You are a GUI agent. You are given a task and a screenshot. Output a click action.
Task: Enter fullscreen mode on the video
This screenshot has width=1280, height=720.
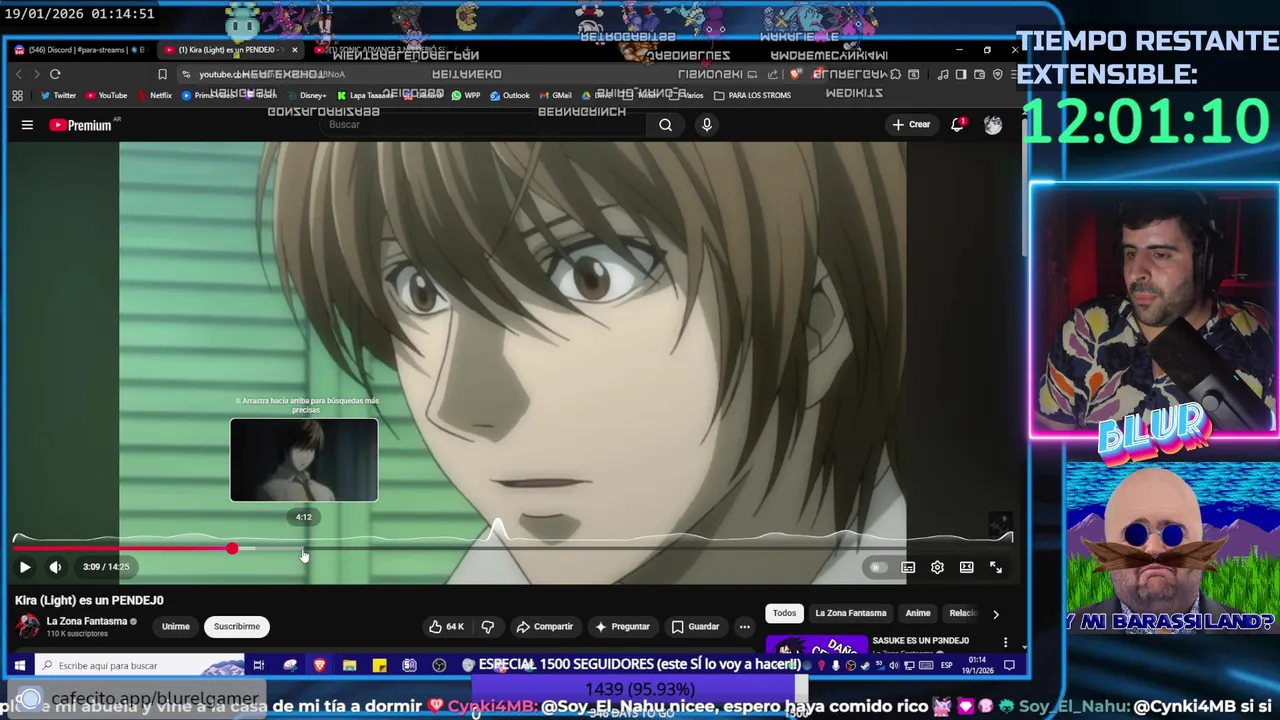(996, 568)
